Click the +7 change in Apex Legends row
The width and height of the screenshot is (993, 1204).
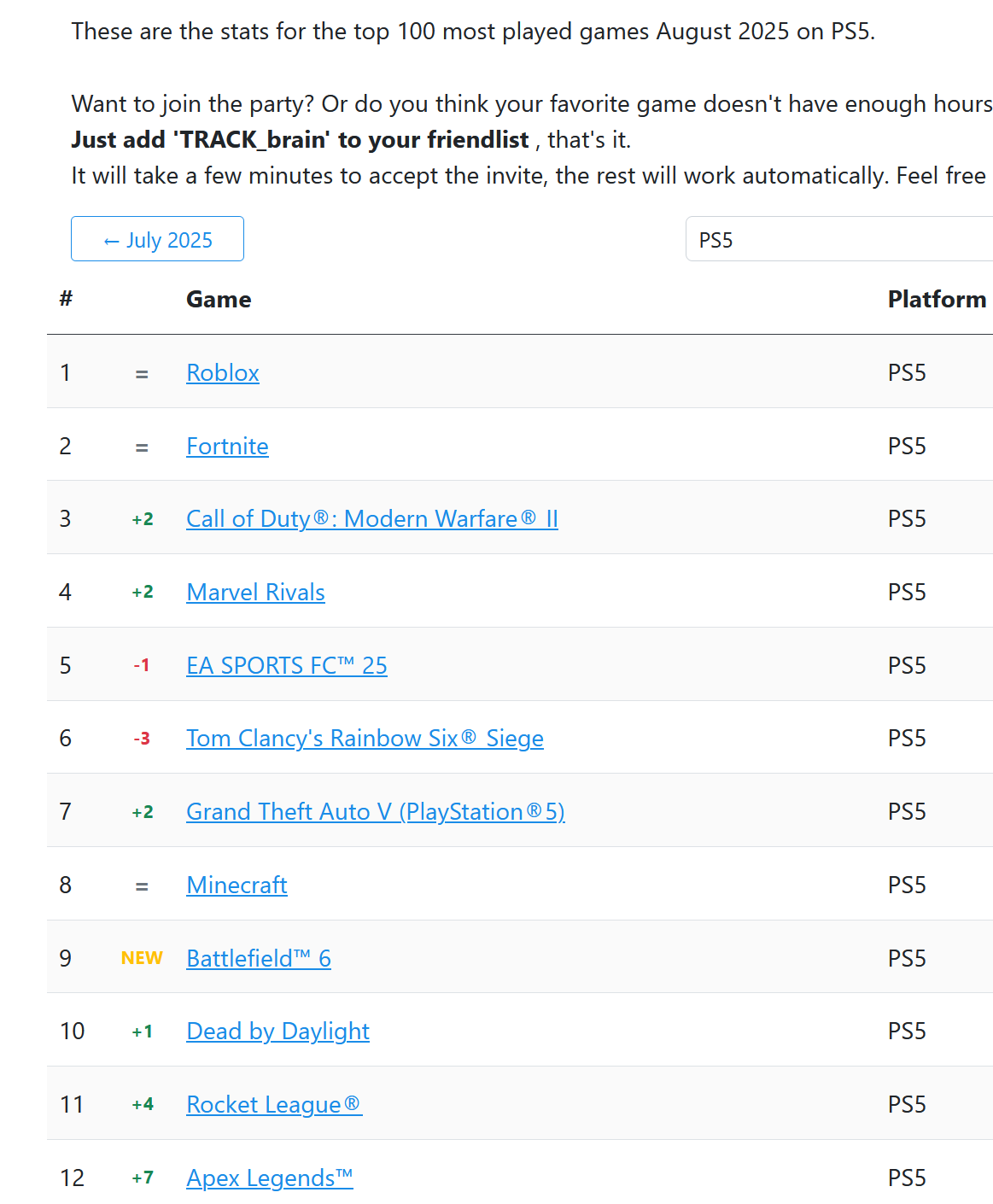[x=143, y=1178]
